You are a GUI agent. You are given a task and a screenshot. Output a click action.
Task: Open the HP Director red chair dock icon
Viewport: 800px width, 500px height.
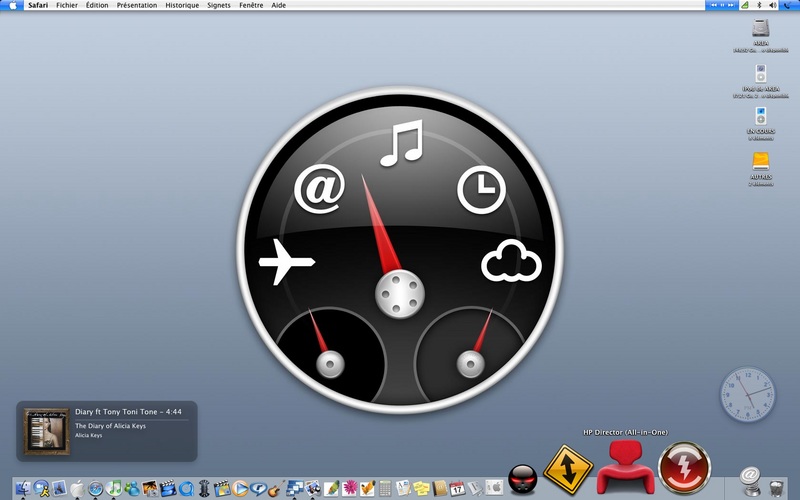coord(625,468)
